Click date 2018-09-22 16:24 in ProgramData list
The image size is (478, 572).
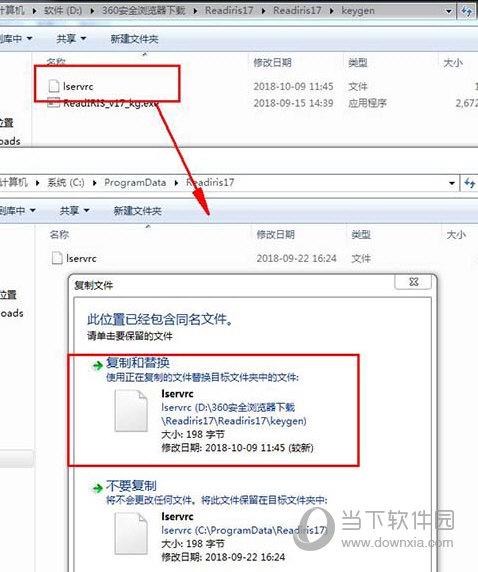pyautogui.click(x=296, y=258)
